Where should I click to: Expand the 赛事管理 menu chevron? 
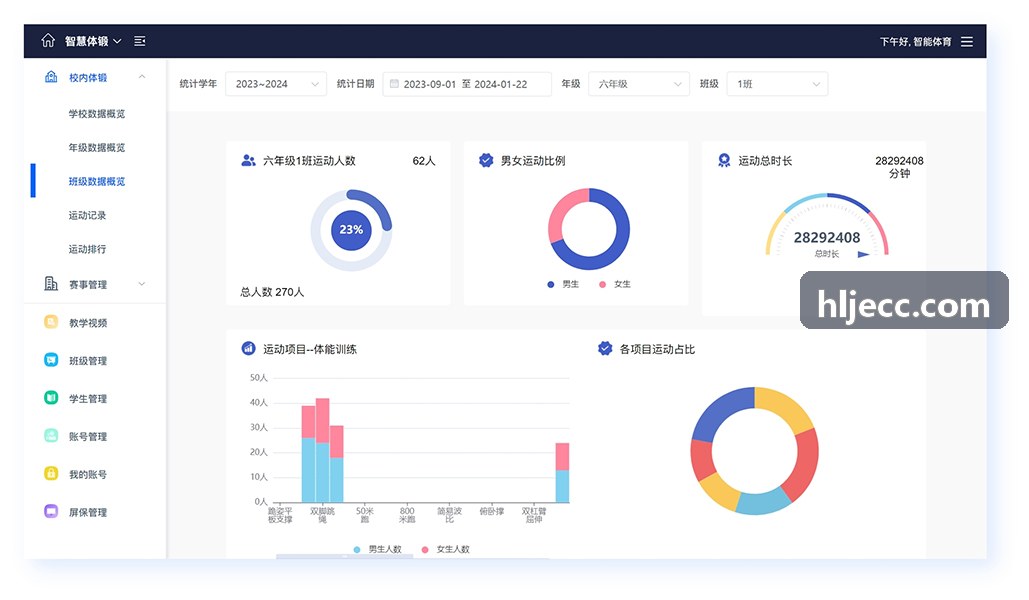click(x=142, y=284)
